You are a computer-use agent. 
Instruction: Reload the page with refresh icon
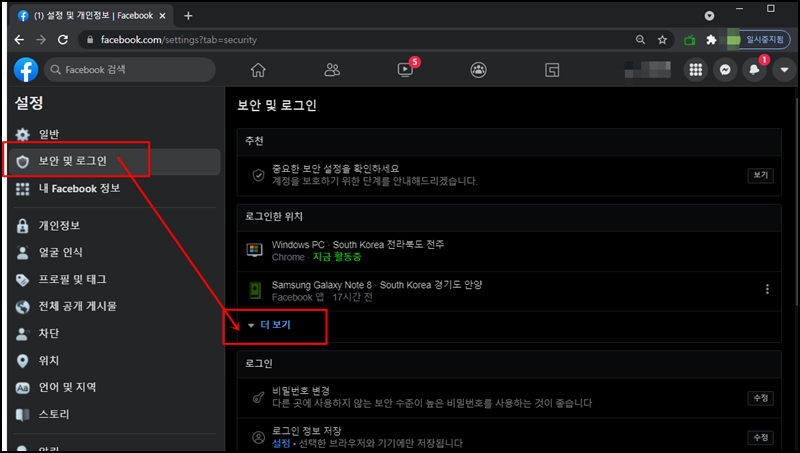[x=63, y=40]
